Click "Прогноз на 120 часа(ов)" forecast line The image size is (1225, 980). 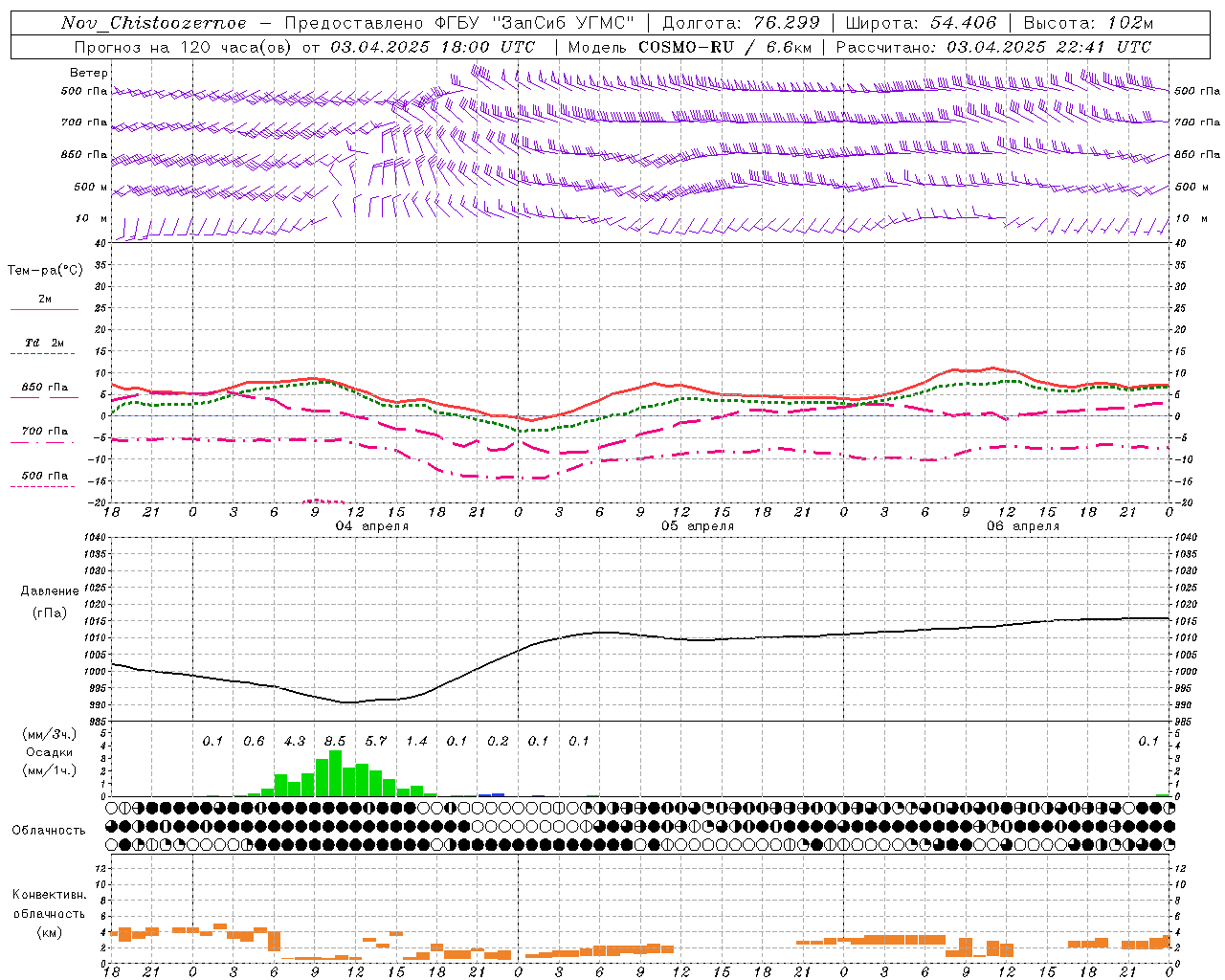point(184,47)
